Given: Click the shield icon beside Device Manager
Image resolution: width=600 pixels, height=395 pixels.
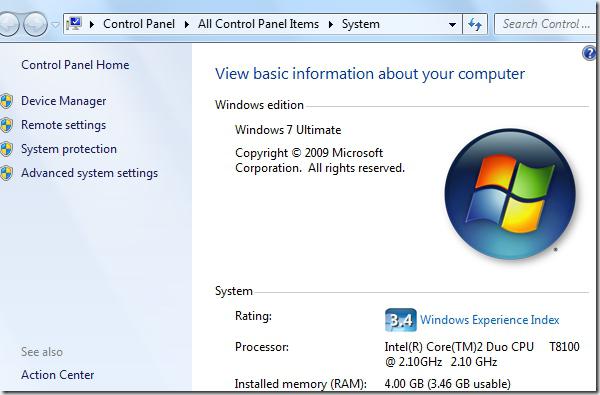Looking at the screenshot, I should click(7, 101).
